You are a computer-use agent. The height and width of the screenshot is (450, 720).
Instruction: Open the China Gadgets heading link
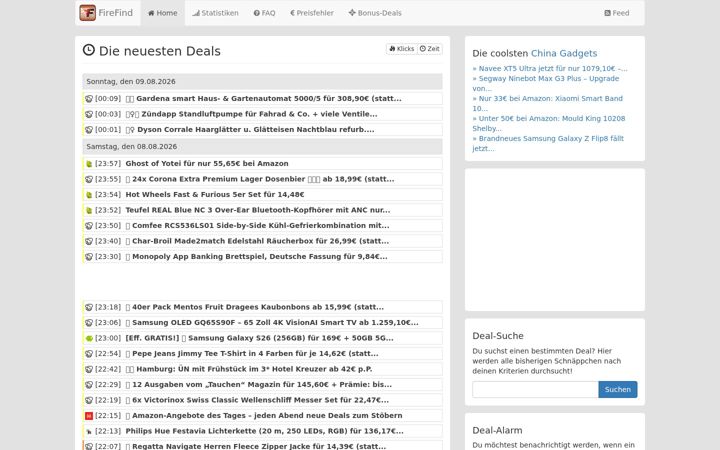(x=564, y=53)
